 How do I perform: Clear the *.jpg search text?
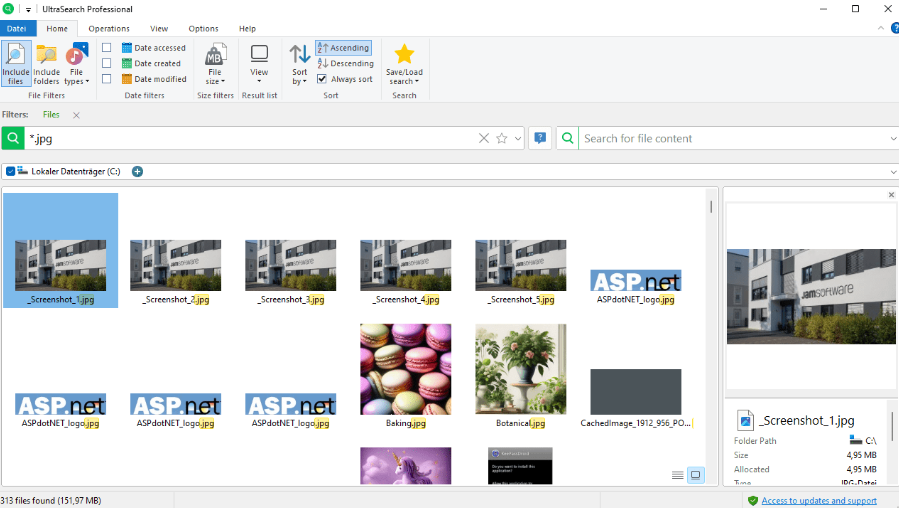coord(484,138)
